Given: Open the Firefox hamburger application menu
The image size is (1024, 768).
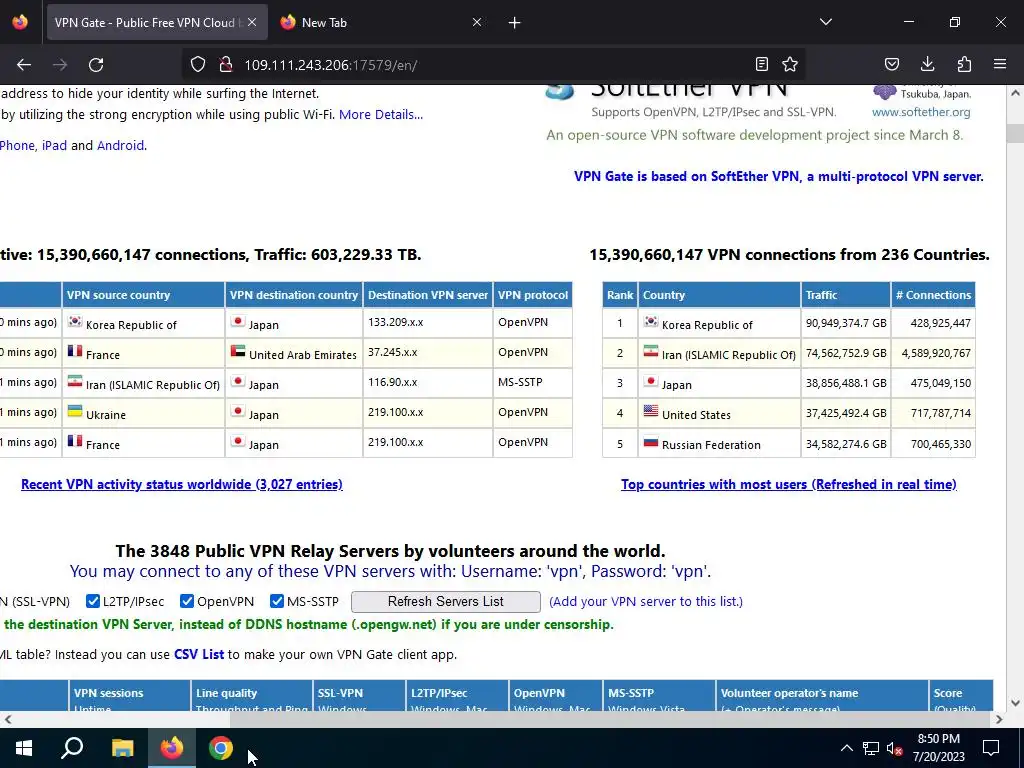Looking at the screenshot, I should click(x=1000, y=64).
